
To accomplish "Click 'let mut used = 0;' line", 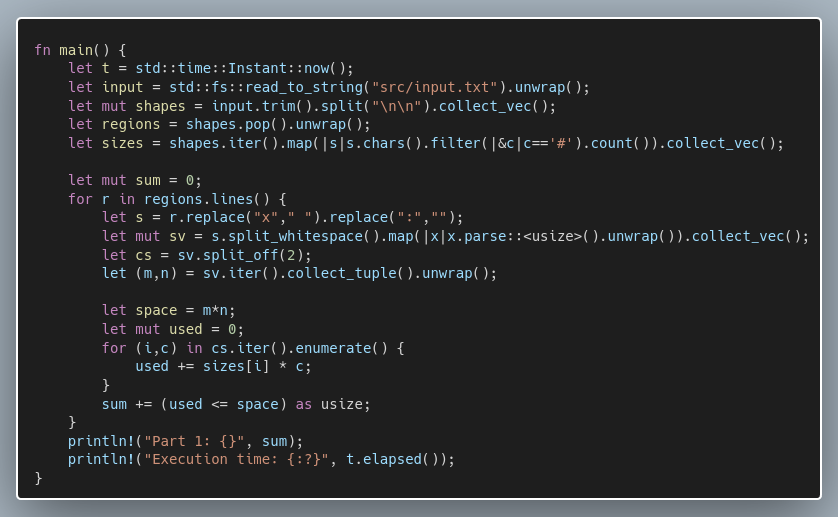I will point(173,329).
